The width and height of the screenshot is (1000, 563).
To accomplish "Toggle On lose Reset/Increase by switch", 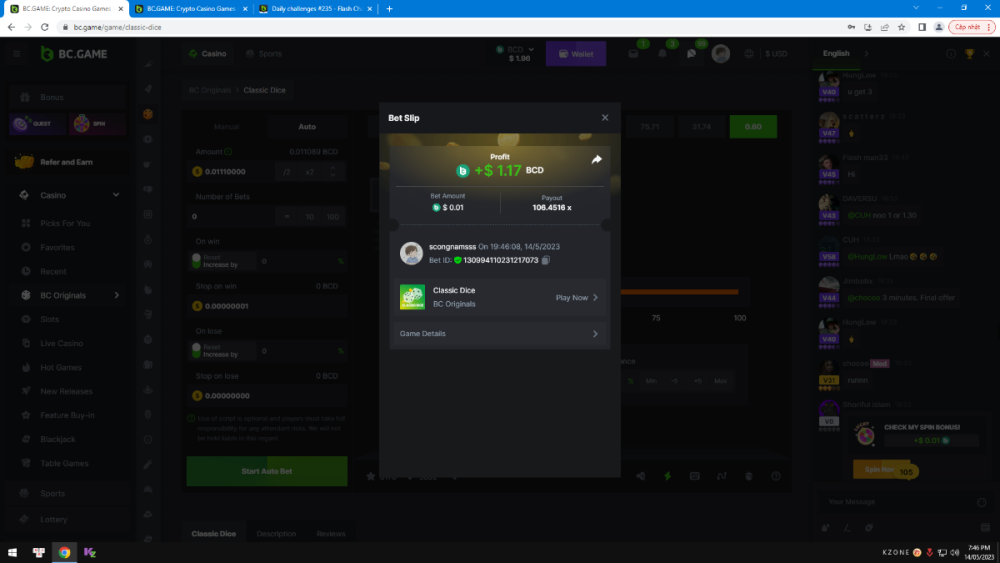I will tap(196, 351).
